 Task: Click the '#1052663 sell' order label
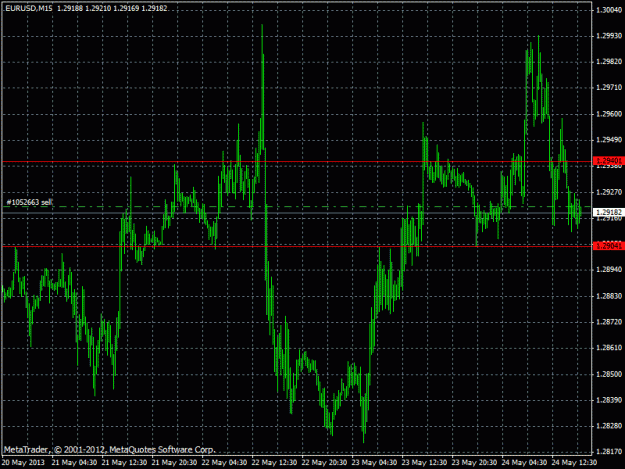[x=29, y=202]
